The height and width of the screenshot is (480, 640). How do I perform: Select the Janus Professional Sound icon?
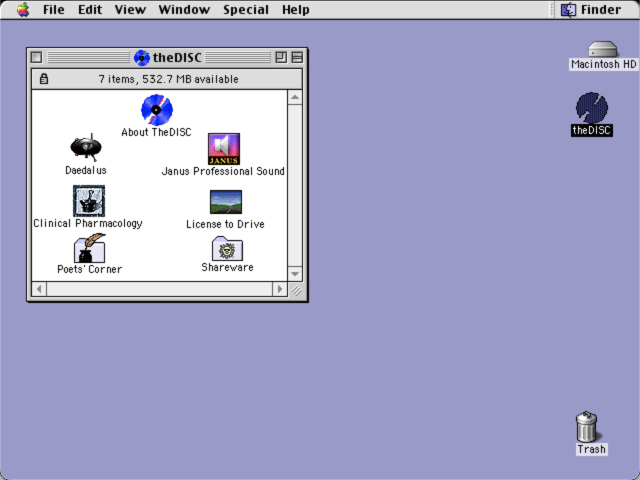224,149
